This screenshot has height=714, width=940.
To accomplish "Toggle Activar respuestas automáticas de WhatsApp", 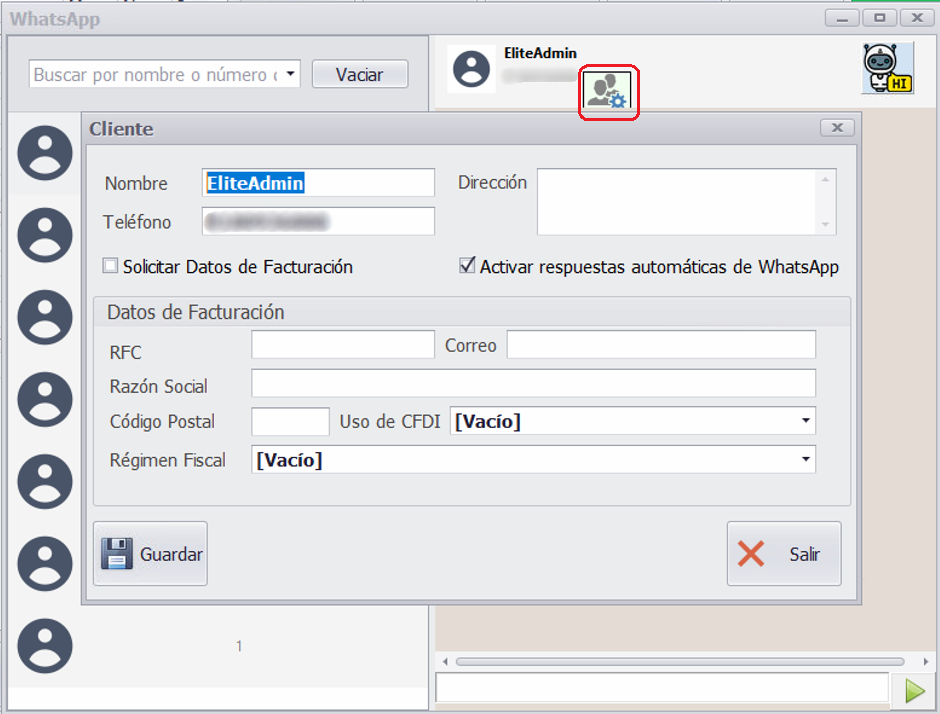I will pos(467,267).
